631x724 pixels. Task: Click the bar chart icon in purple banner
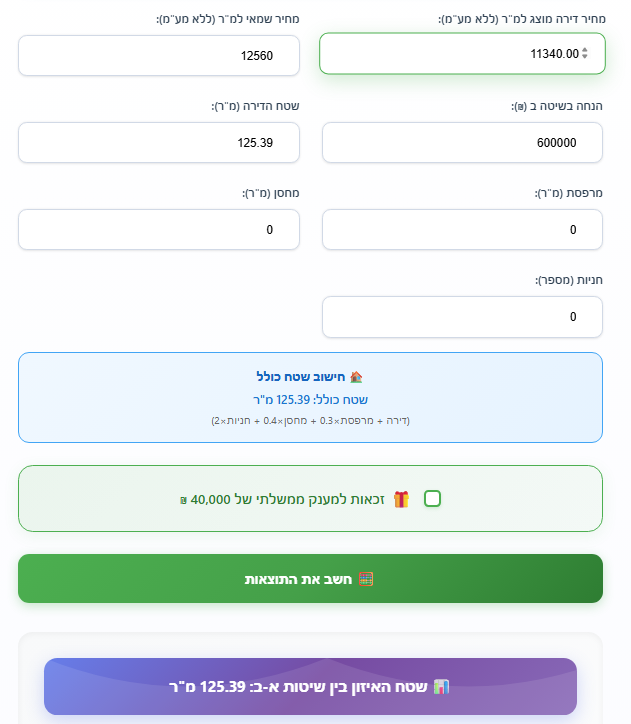[x=441, y=686]
